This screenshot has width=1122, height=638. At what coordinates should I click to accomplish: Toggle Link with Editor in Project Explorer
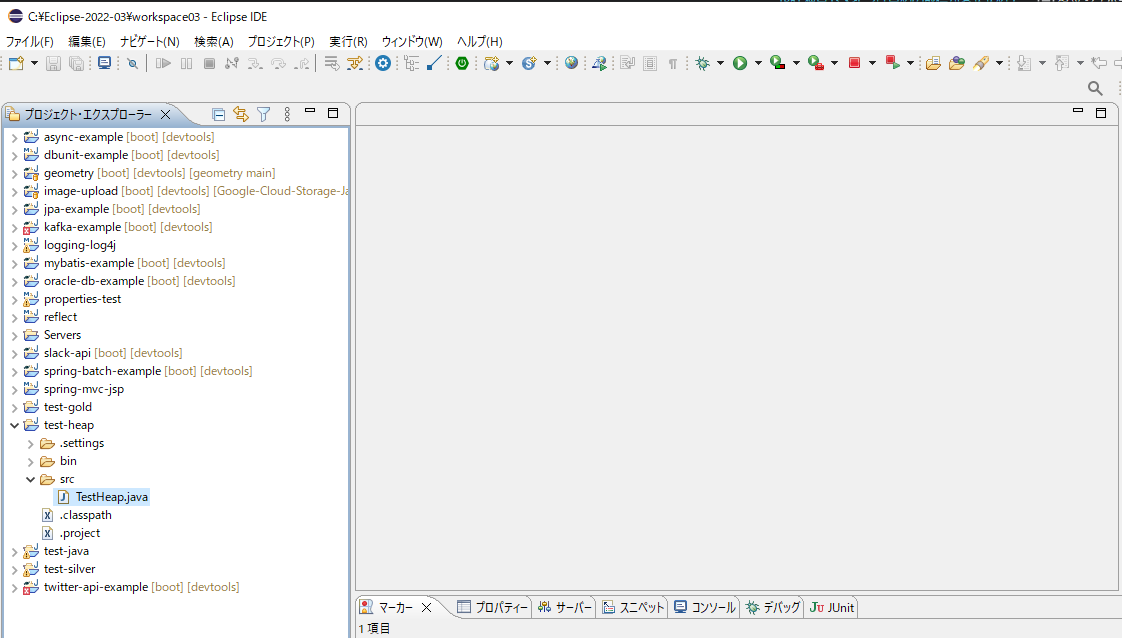[x=241, y=114]
